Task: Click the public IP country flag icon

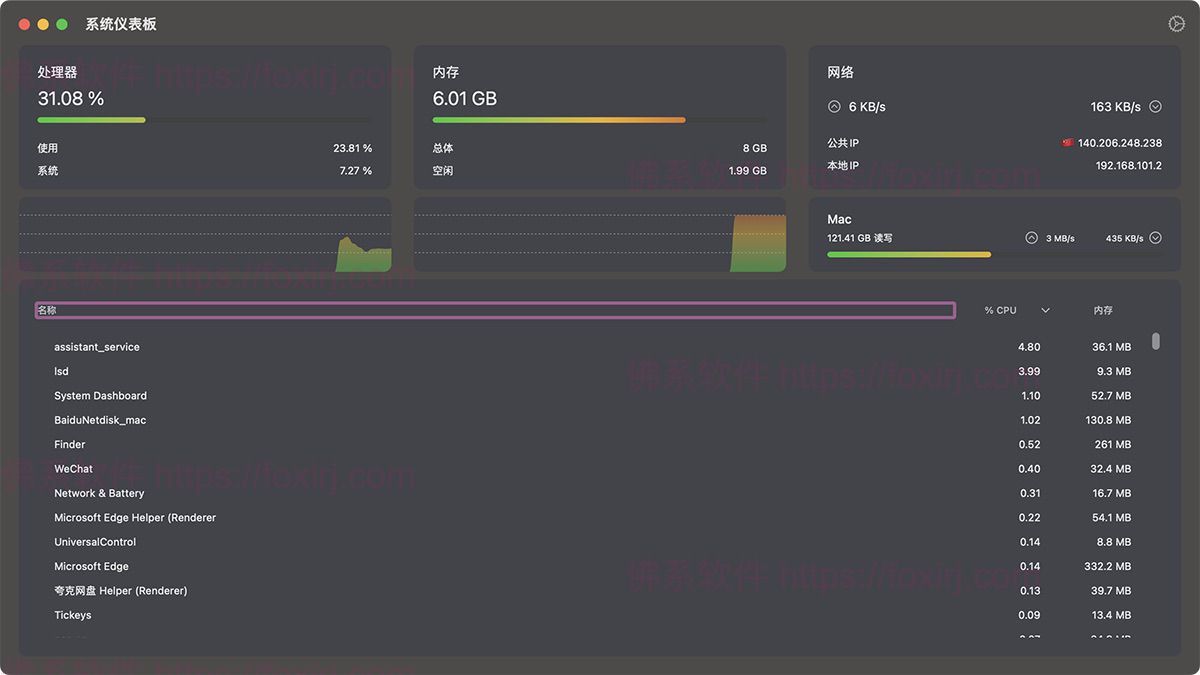Action: pyautogui.click(x=1067, y=143)
